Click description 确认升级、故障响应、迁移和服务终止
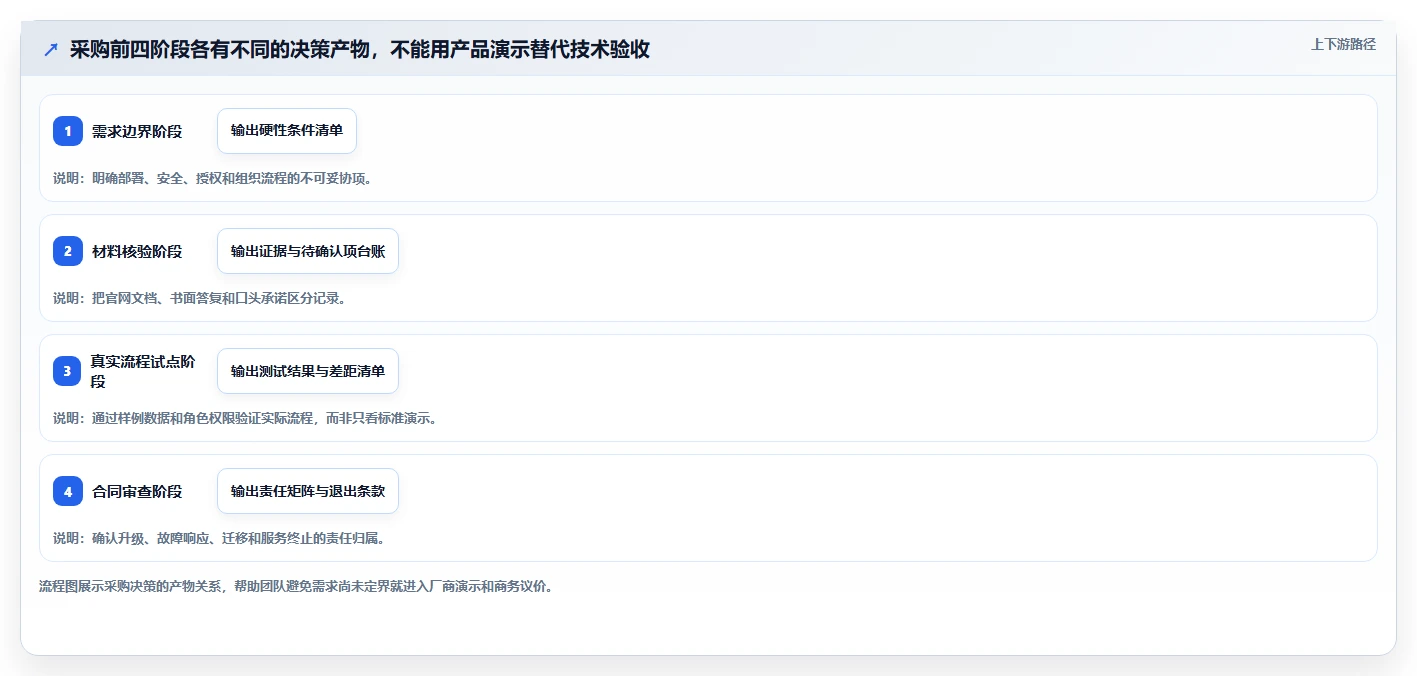 [219, 538]
